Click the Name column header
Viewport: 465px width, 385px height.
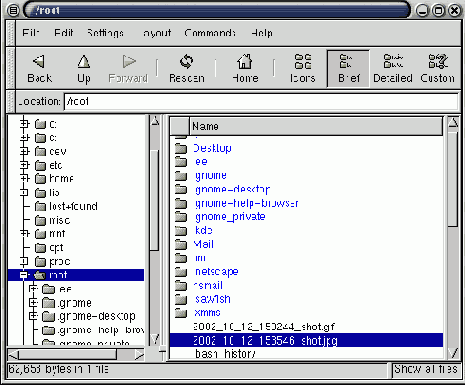pos(316,126)
